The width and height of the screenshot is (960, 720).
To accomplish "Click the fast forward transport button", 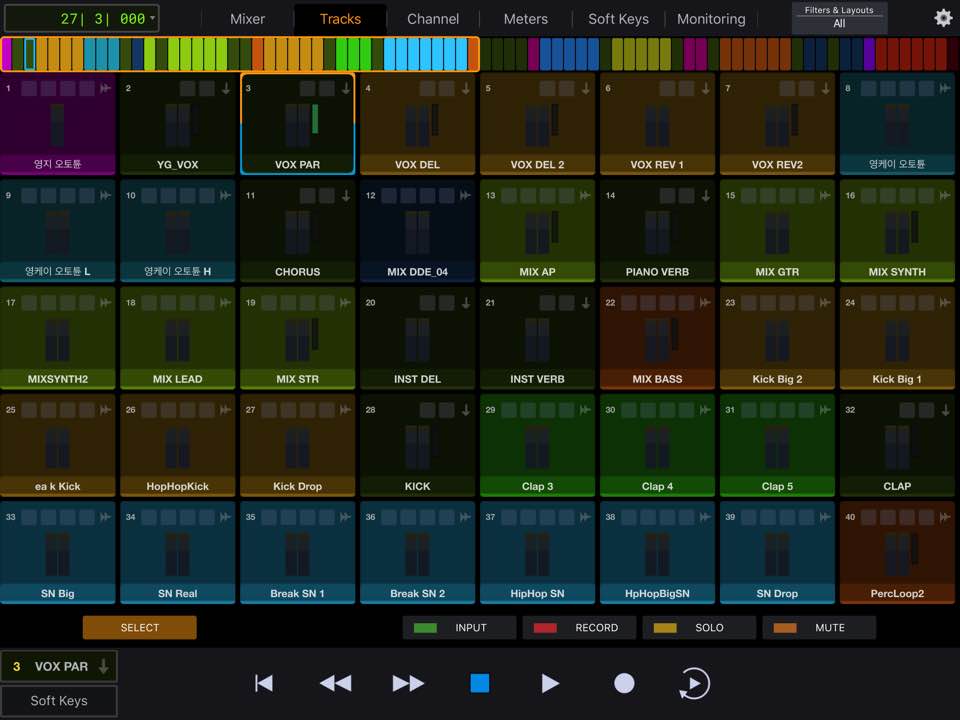I will [x=408, y=683].
